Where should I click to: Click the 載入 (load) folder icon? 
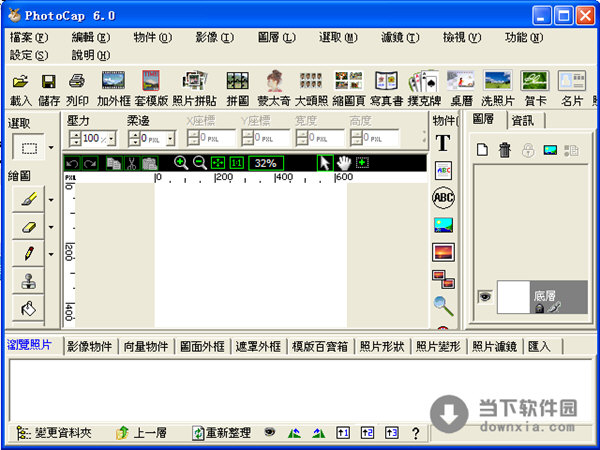21,81
